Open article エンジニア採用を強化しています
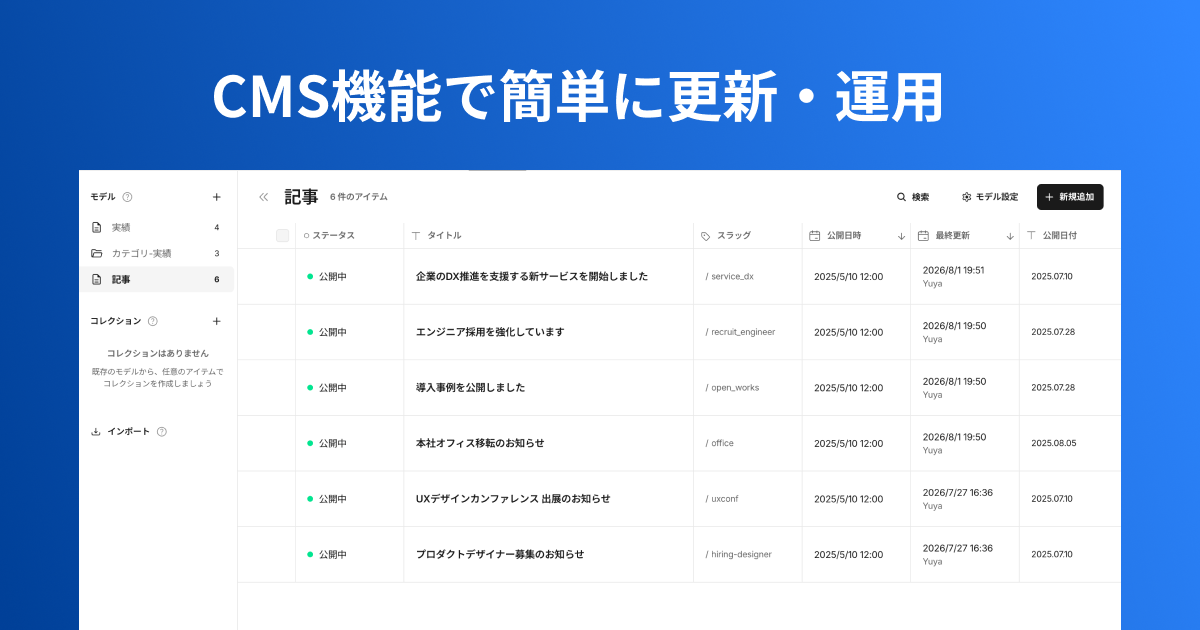This screenshot has height=630, width=1200. [490, 332]
